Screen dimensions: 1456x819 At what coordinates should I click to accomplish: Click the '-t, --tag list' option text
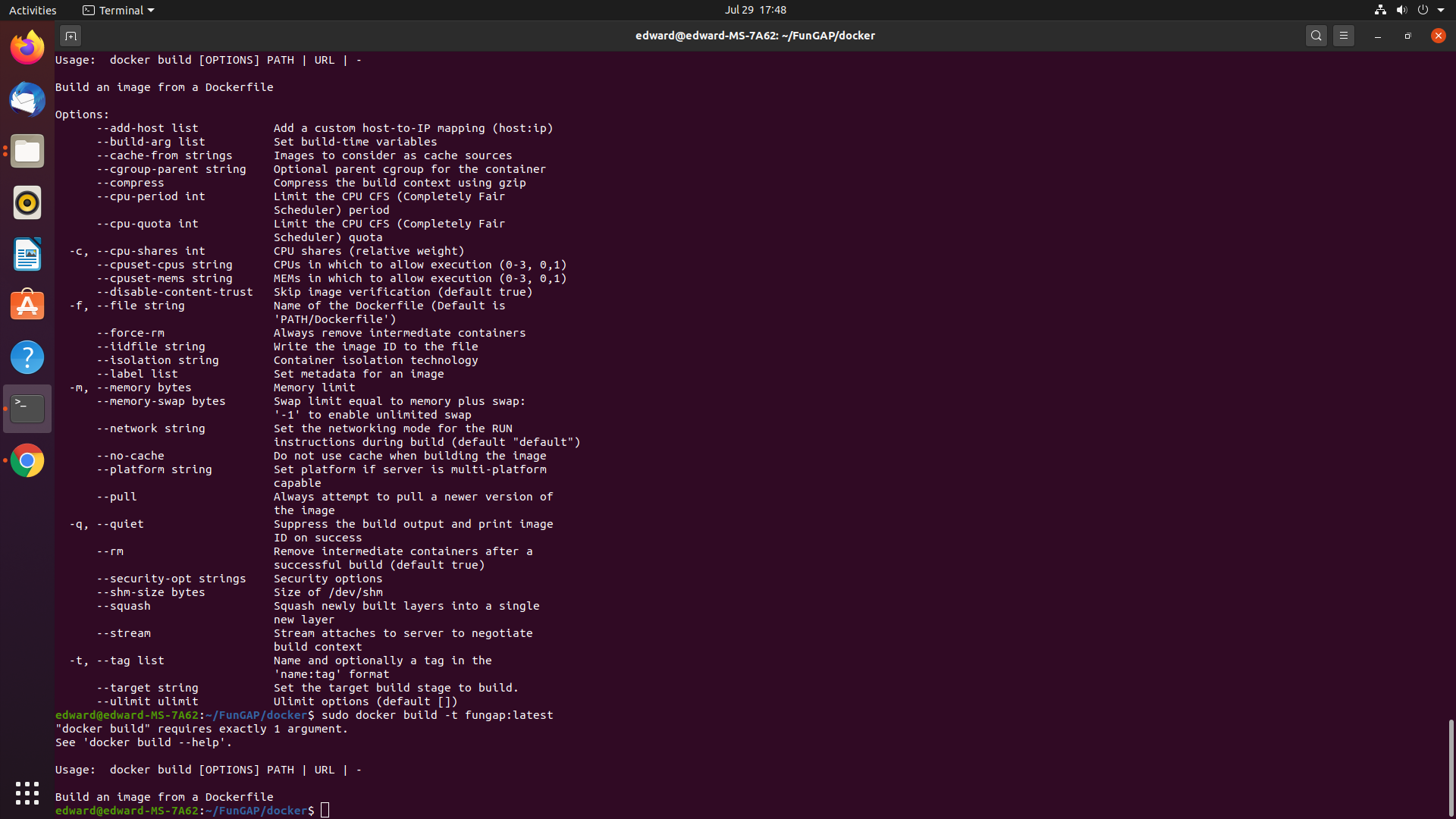(x=117, y=661)
